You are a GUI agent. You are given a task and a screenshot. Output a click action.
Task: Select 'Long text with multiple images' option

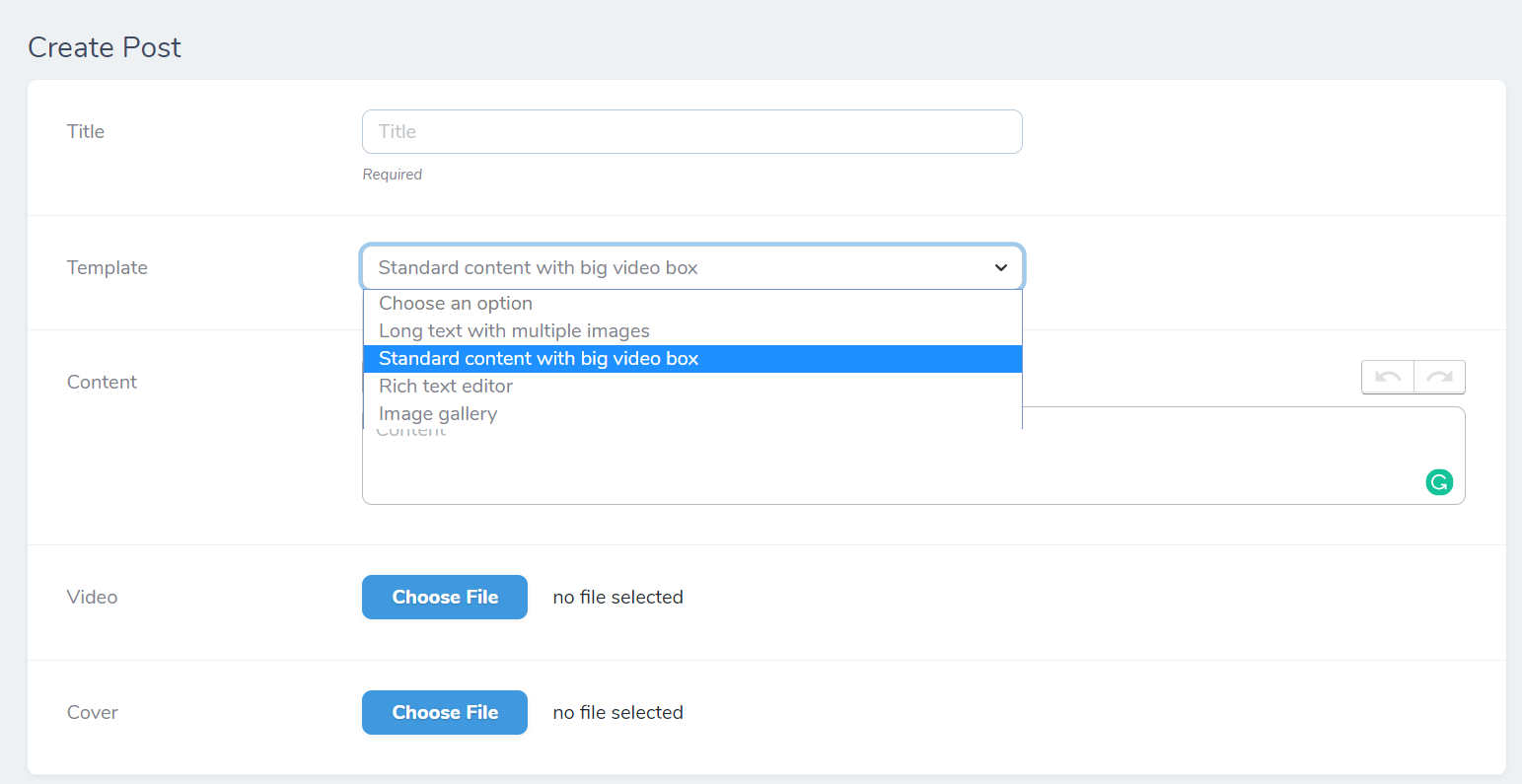click(514, 331)
